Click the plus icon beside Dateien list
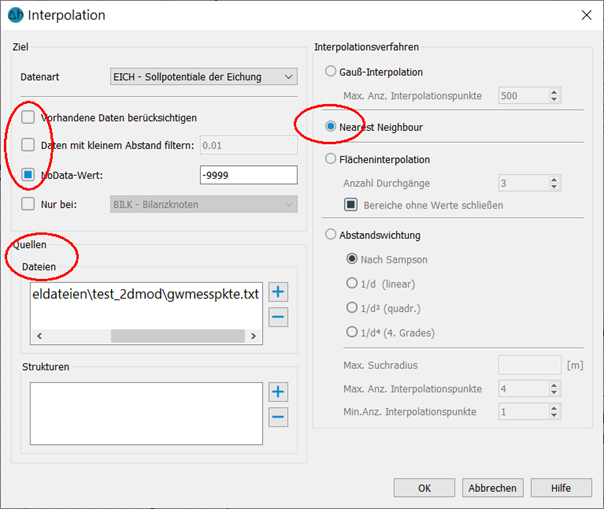Viewport: 605px width, 510px height. click(x=279, y=292)
